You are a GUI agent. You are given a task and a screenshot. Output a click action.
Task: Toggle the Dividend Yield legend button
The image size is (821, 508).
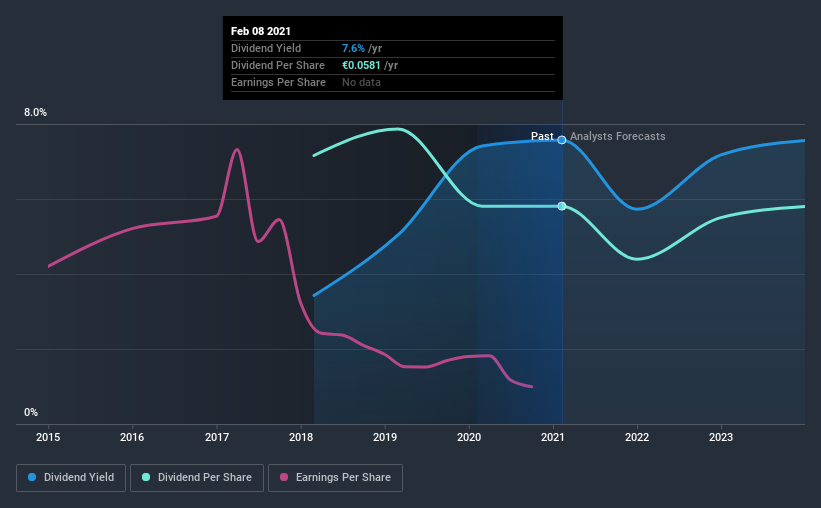pos(71,478)
